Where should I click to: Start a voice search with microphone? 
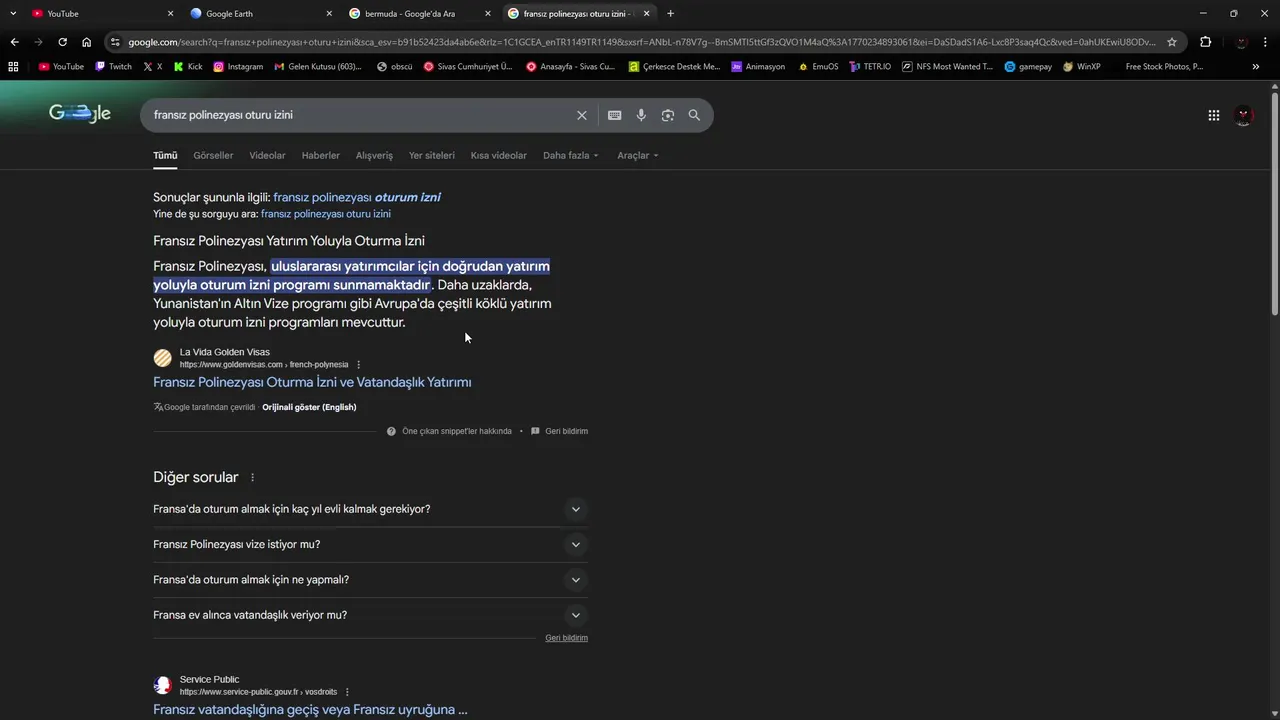pyautogui.click(x=641, y=115)
